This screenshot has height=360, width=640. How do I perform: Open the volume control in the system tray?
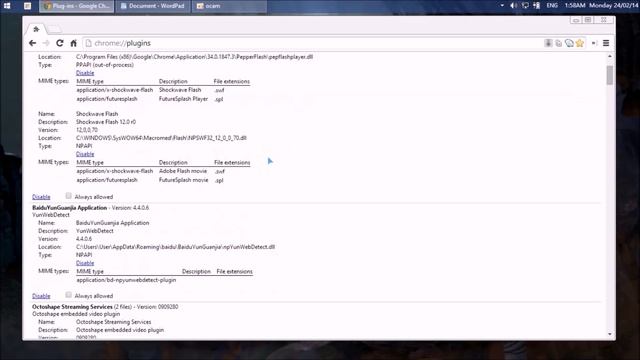coord(514,6)
